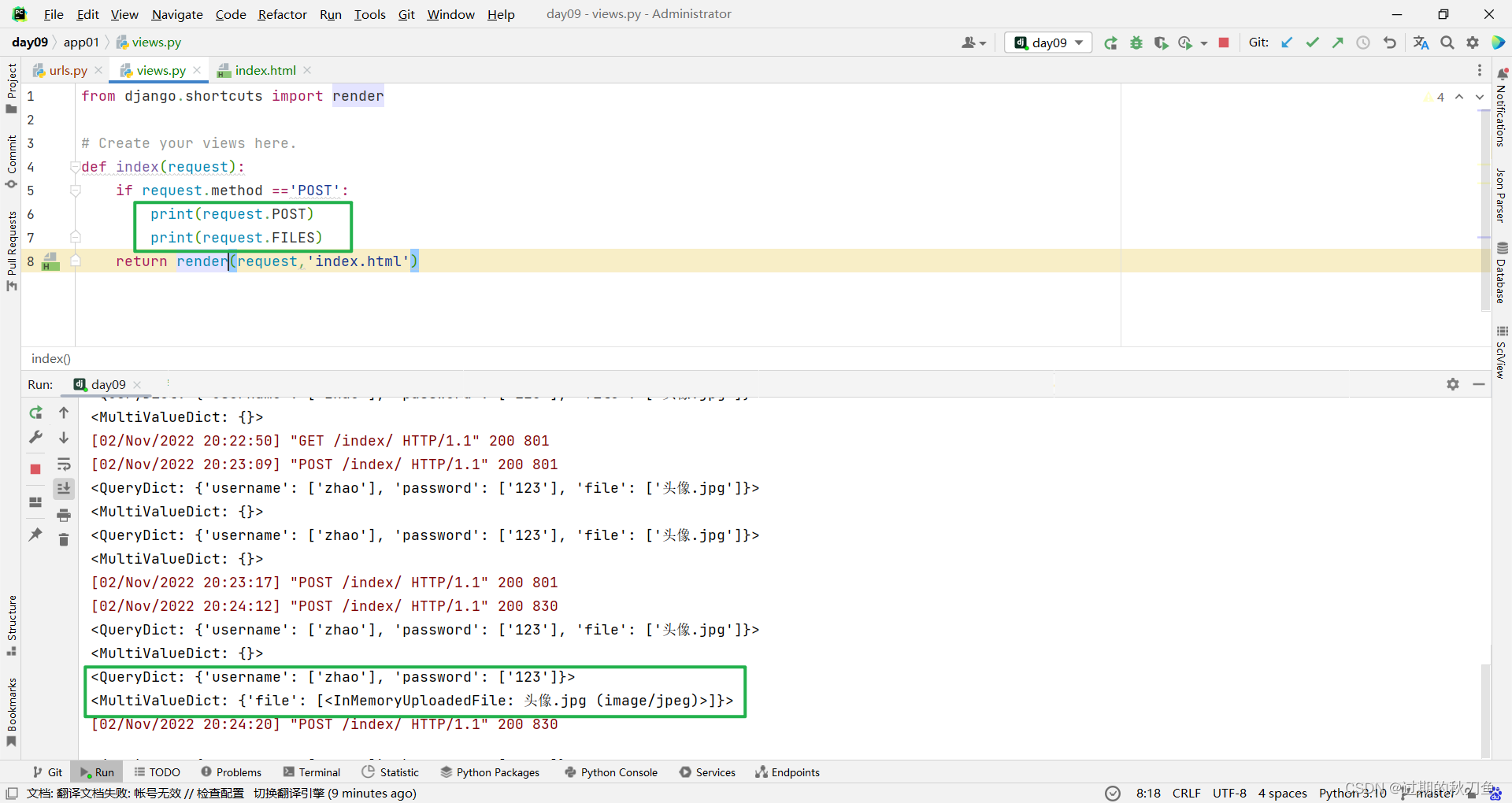Image resolution: width=1512 pixels, height=803 pixels.
Task: Open IDE settings gear in toolbar
Action: (x=1473, y=43)
